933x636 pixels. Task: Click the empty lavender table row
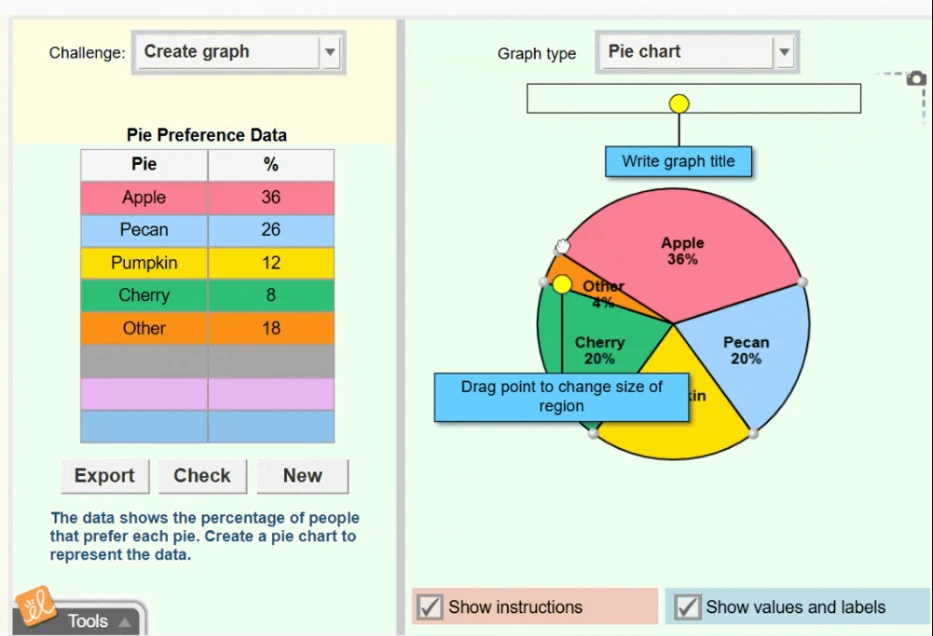click(208, 394)
